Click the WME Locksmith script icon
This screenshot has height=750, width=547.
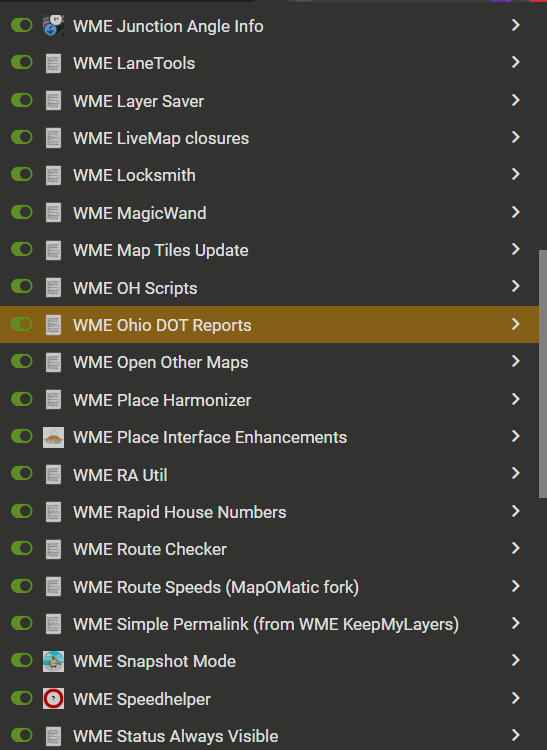click(x=53, y=175)
